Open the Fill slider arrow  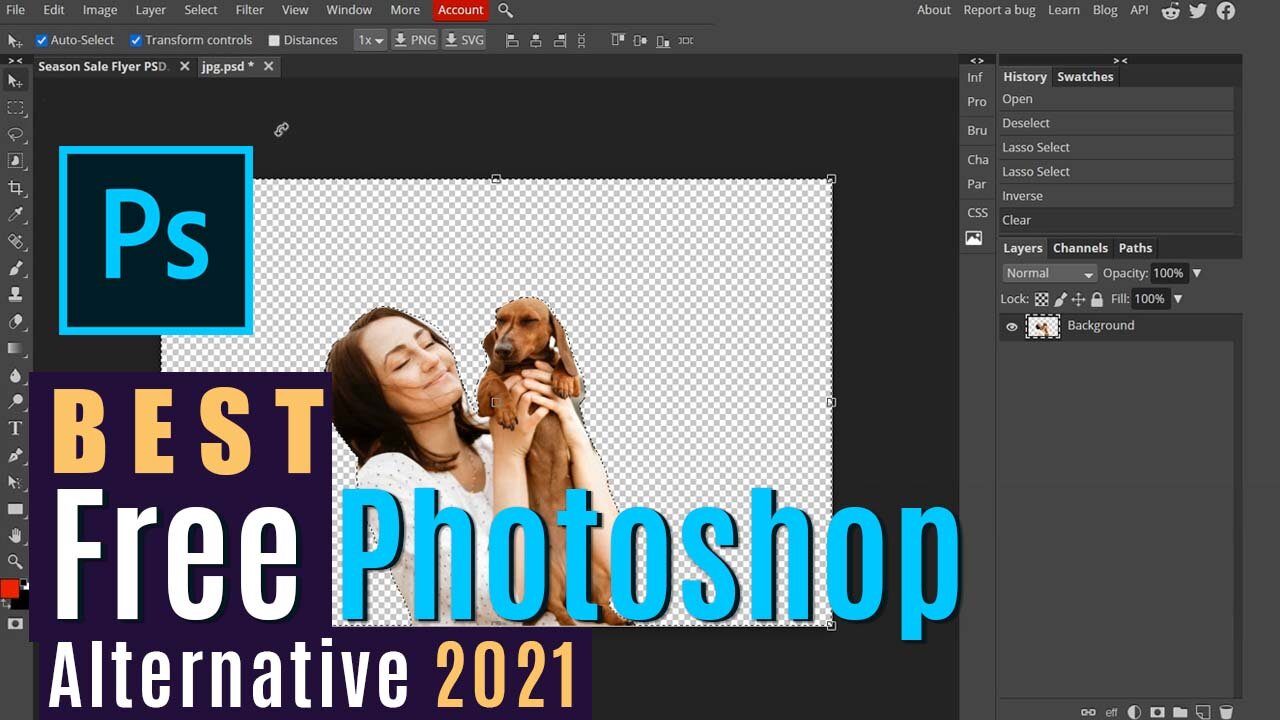point(1177,299)
